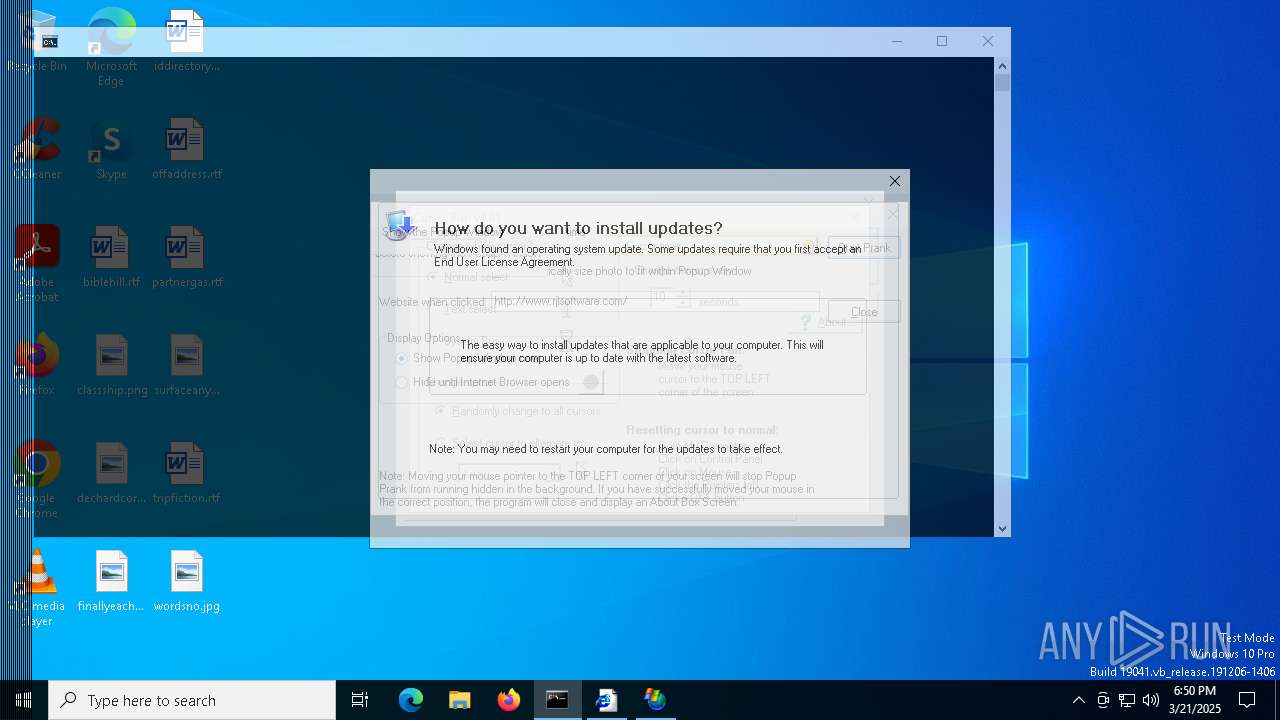Click the taskbar search box
This screenshot has height=720, width=1280.
192,700
